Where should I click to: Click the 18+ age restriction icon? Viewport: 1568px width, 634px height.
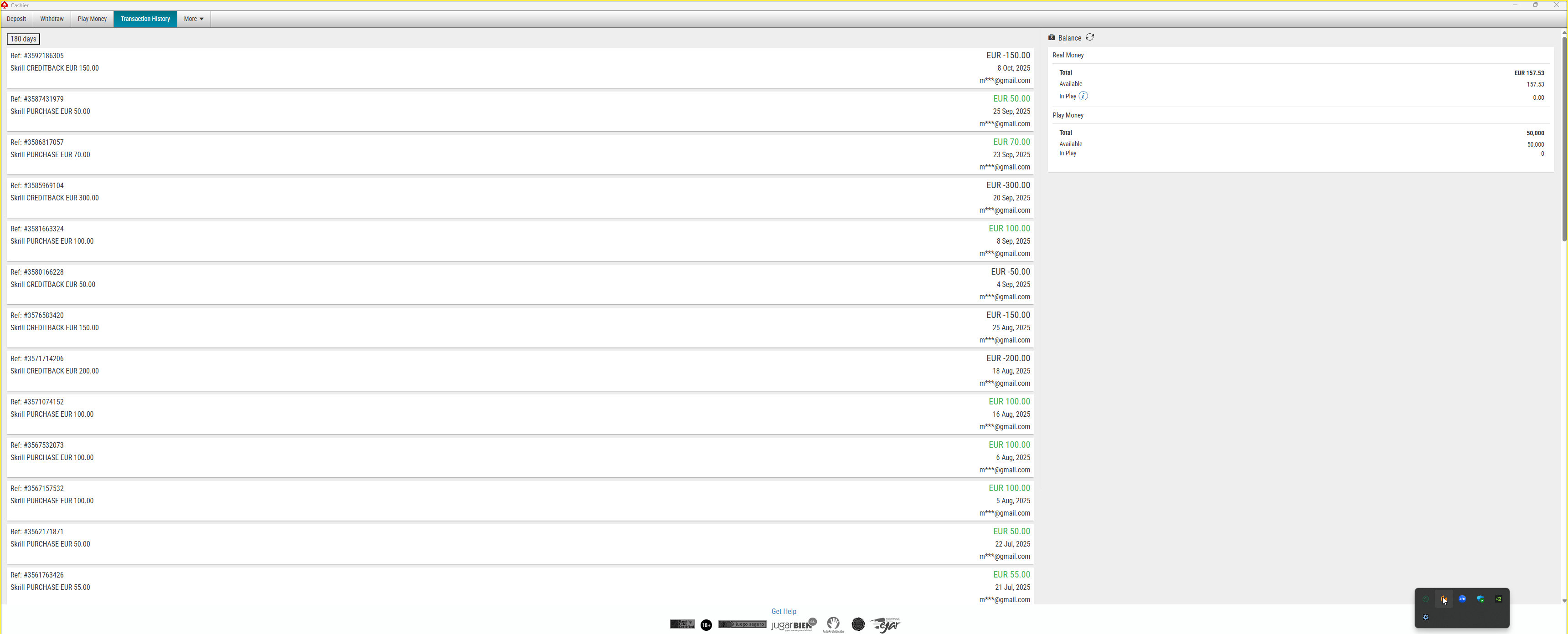tap(706, 625)
